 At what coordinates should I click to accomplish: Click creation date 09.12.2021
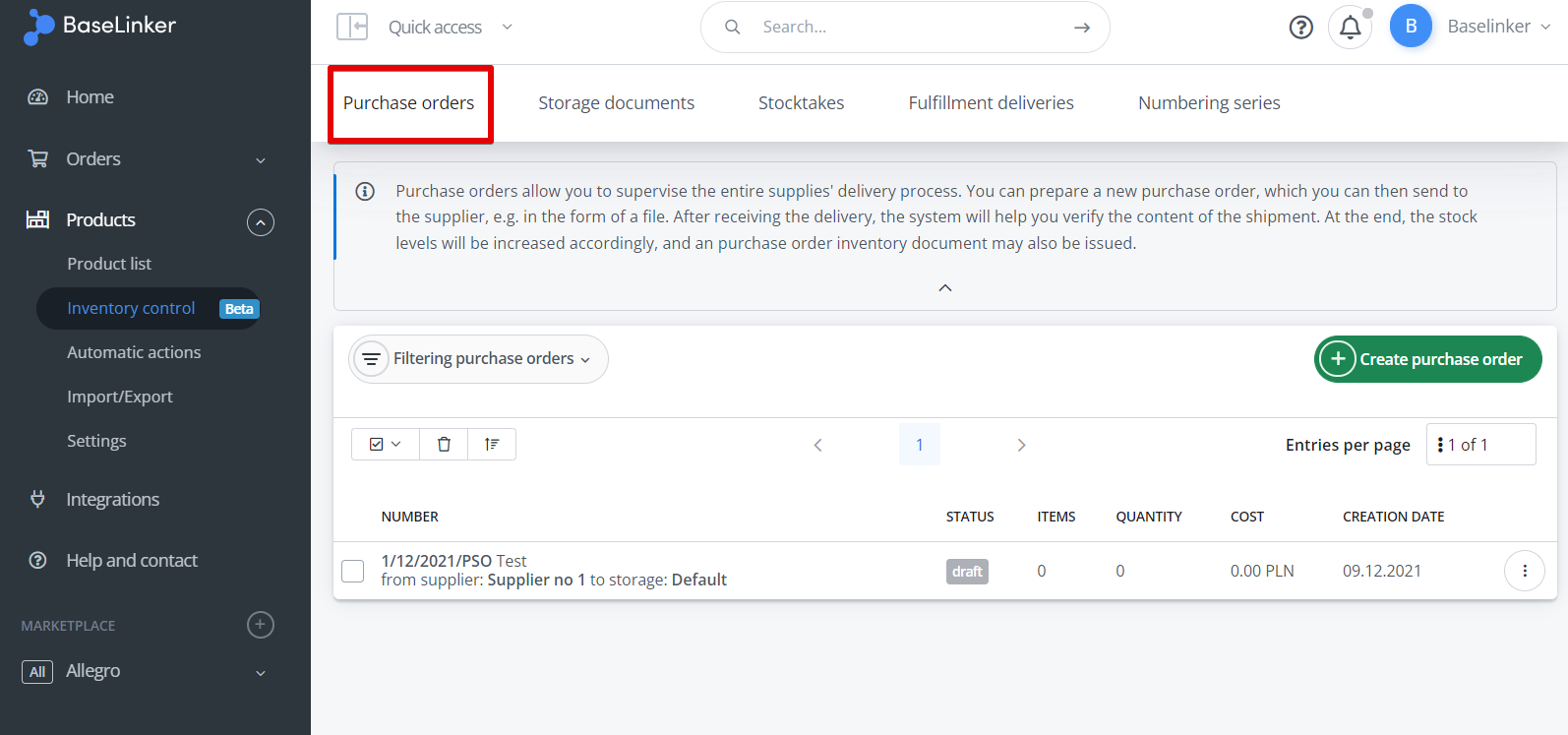coord(1382,571)
